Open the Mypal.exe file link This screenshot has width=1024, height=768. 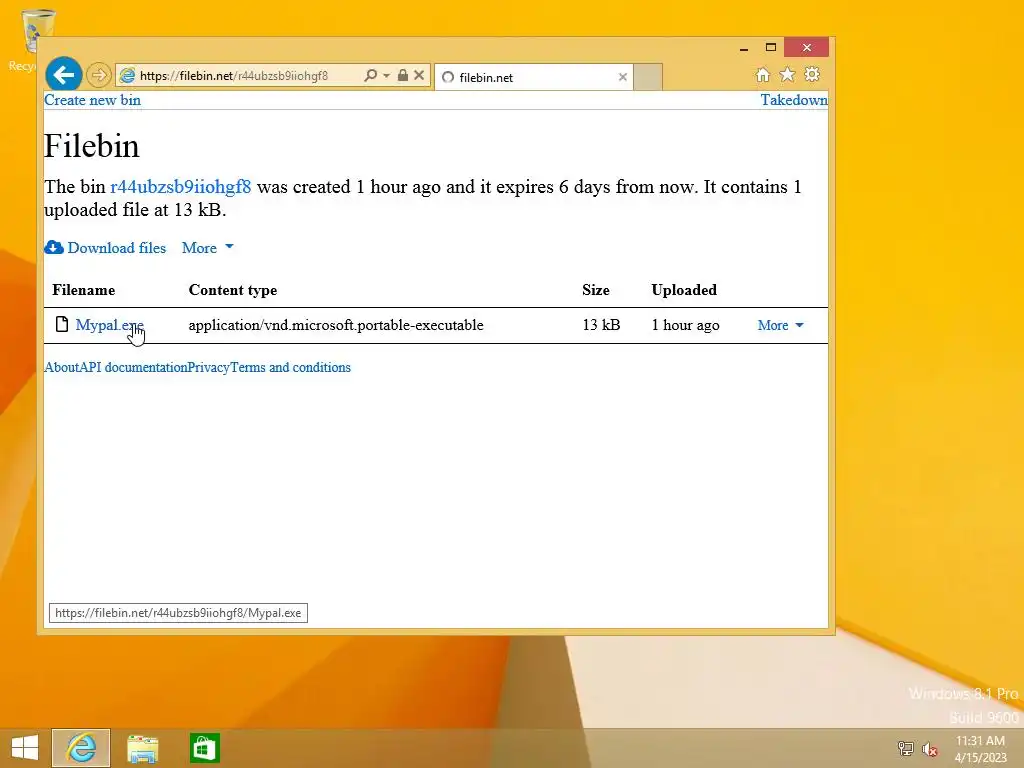(x=109, y=325)
